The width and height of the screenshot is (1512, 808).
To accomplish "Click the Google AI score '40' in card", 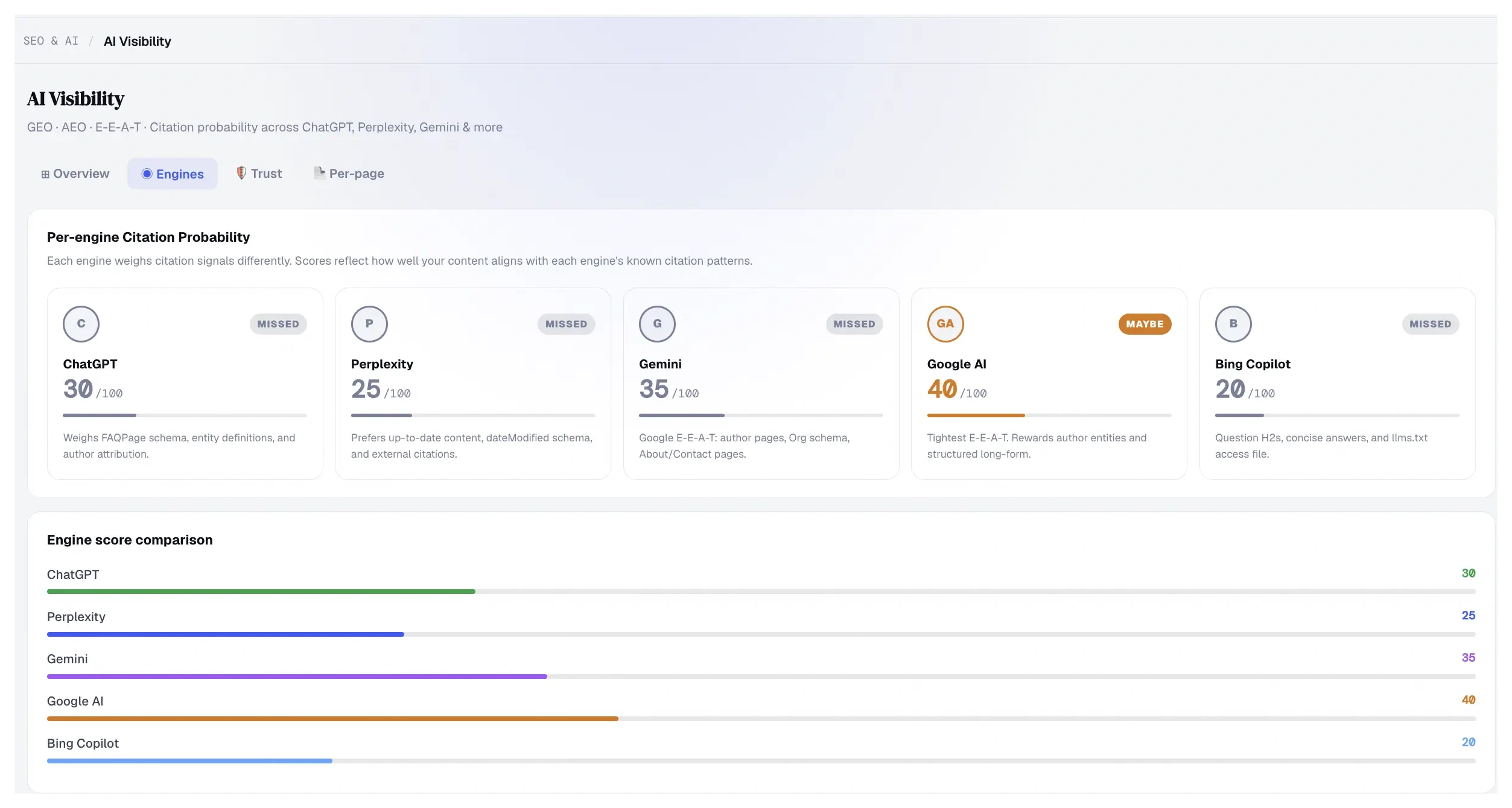I will click(942, 389).
